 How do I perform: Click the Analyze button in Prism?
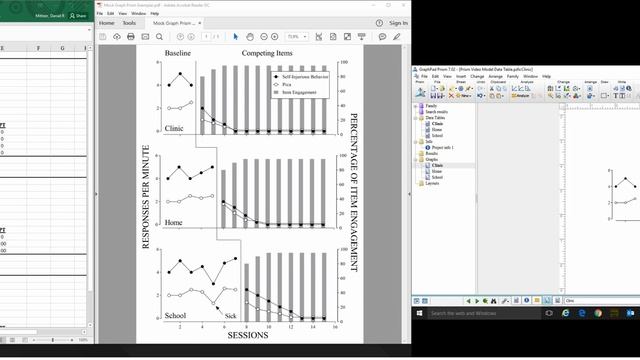point(520,96)
